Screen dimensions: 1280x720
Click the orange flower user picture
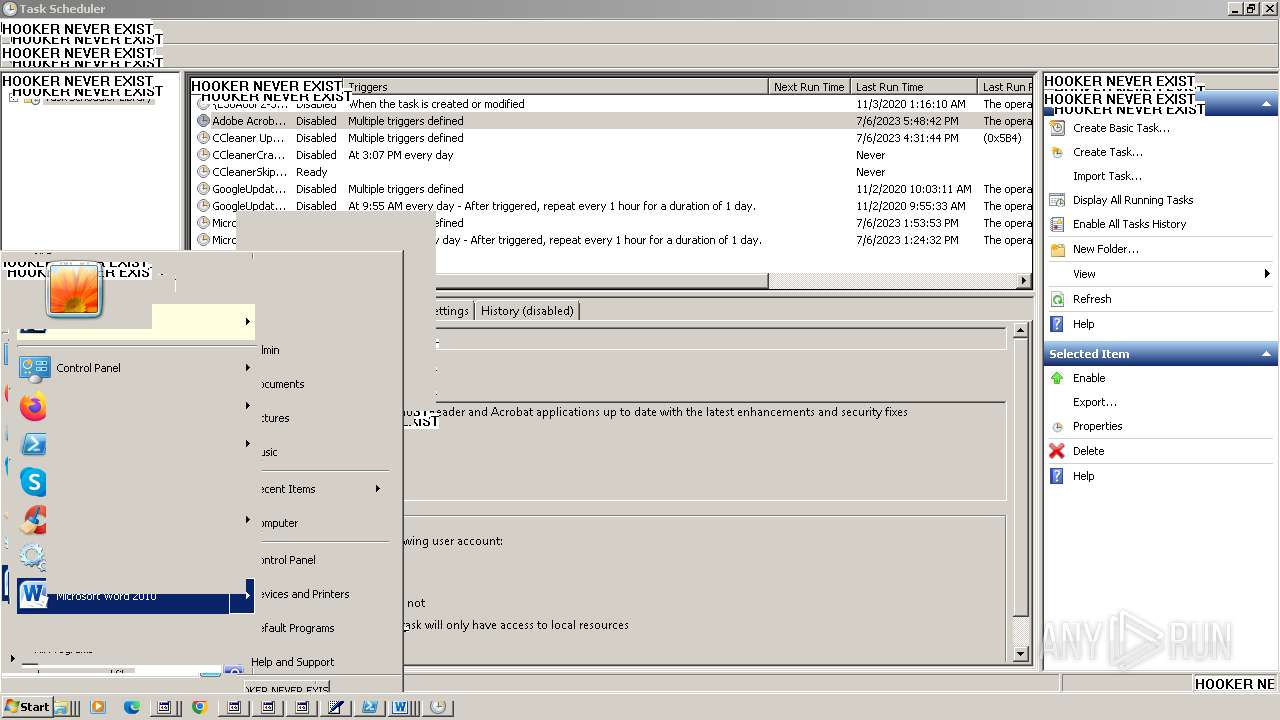point(74,290)
